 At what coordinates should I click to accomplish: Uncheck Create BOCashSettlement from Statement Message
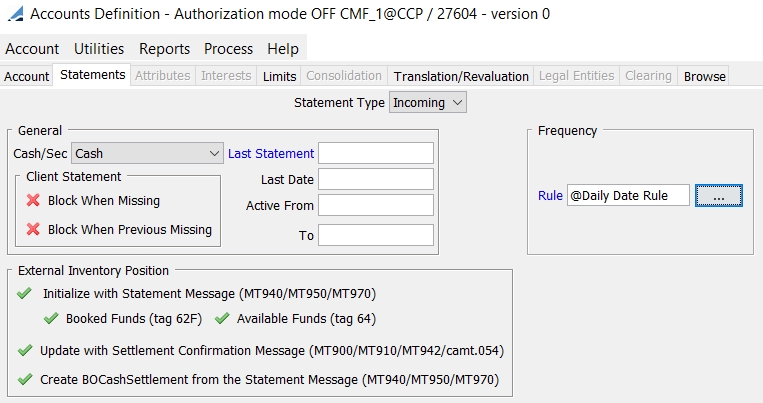point(24,379)
